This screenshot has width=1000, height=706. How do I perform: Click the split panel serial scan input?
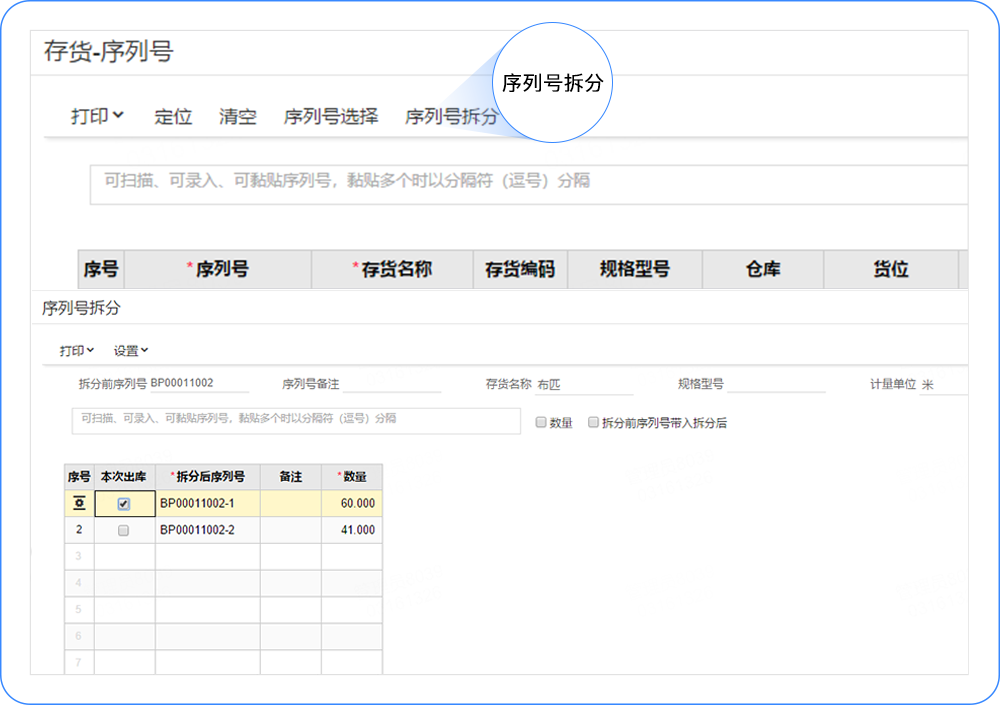[x=296, y=420]
